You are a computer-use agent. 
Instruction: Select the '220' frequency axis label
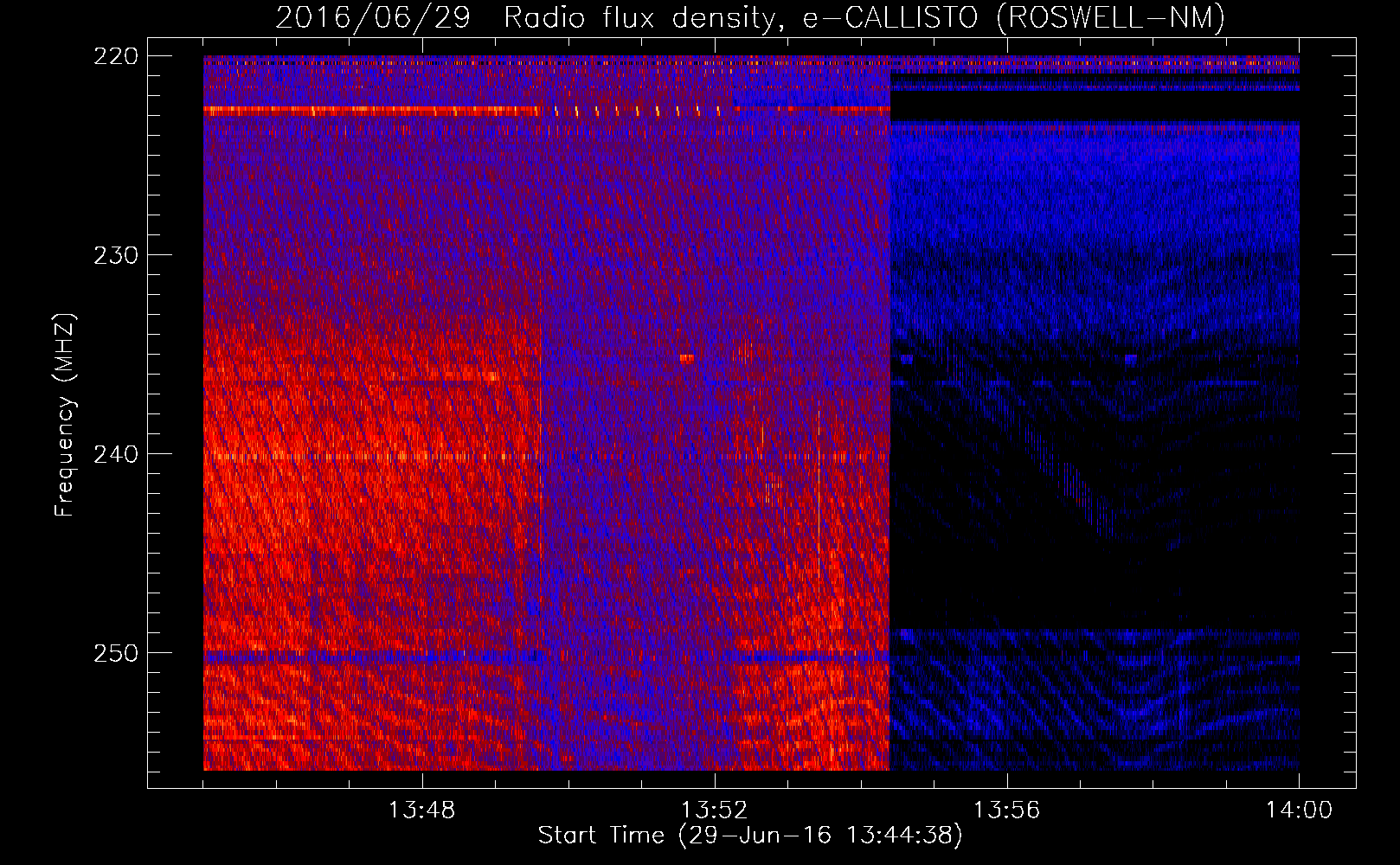[115, 56]
